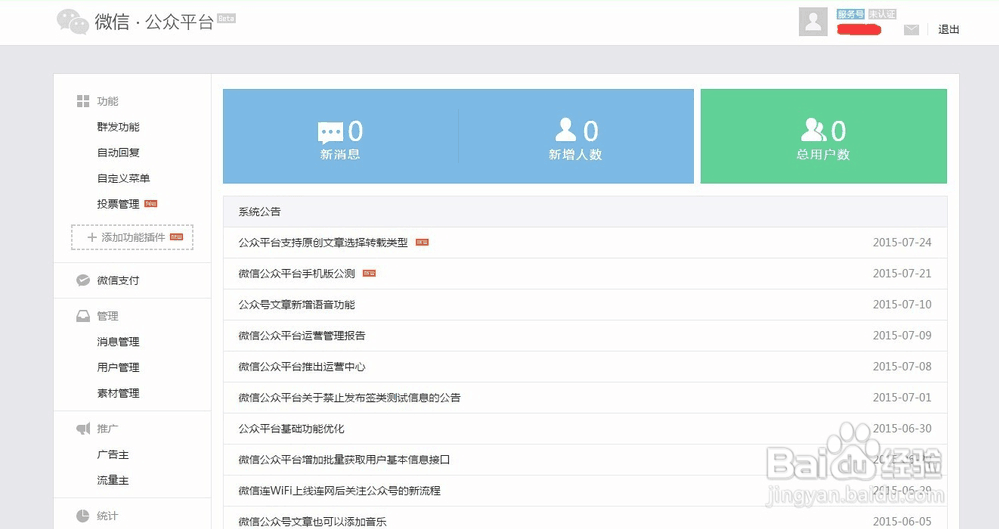
Task: Click the 系统公告 heading
Action: pos(259,212)
